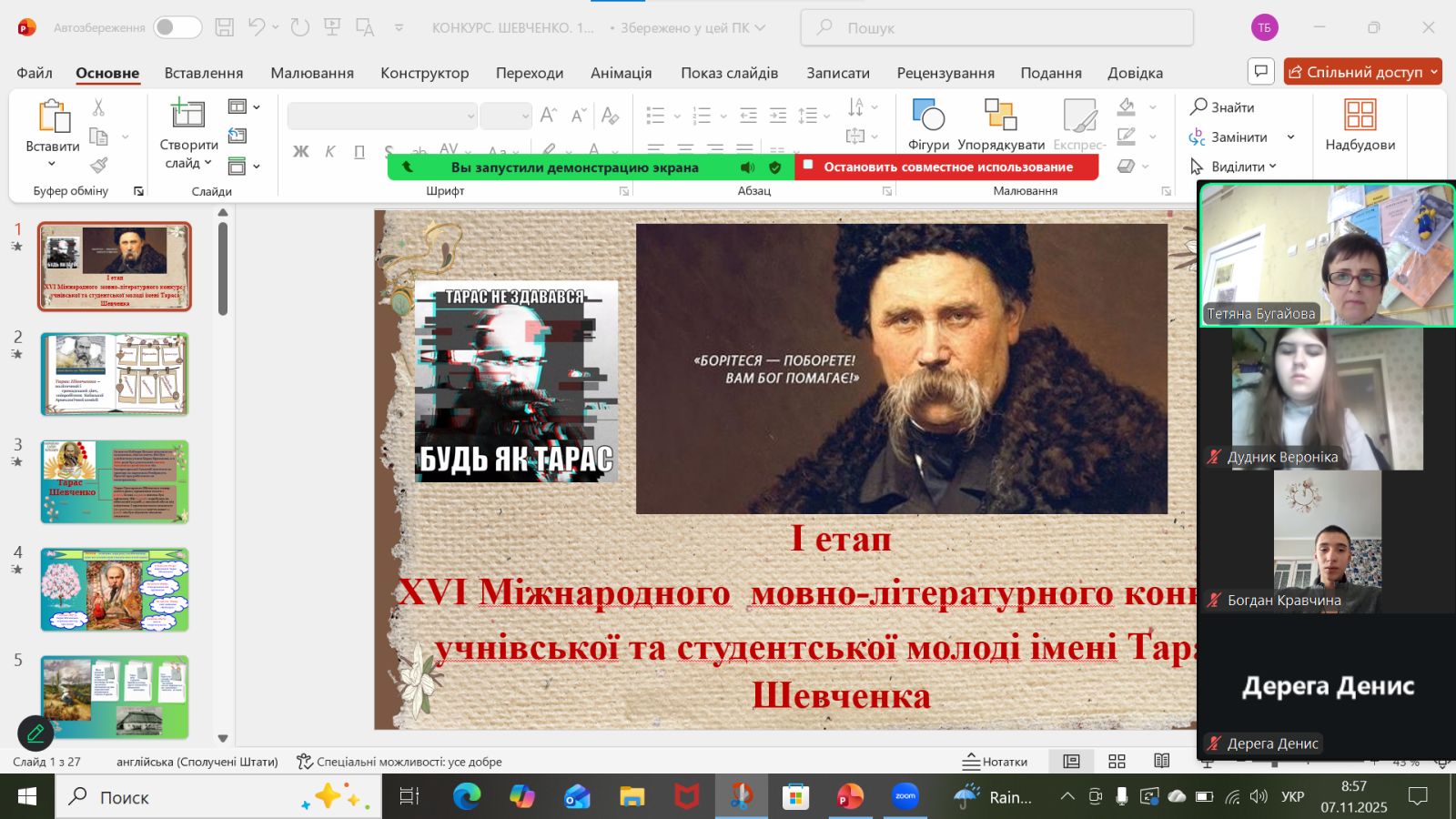Expand the Select (Виділити) dropdown
This screenshot has width=1456, height=819.
tap(1272, 167)
